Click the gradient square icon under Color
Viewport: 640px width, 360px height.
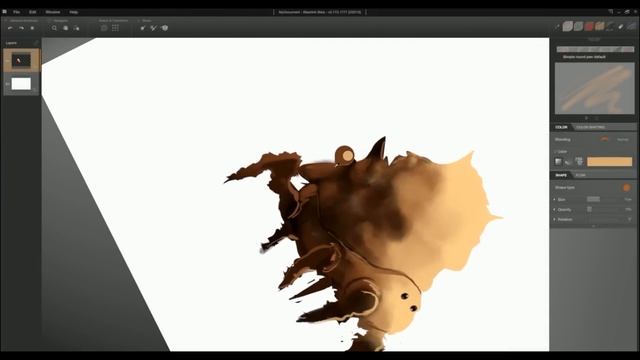pos(558,162)
